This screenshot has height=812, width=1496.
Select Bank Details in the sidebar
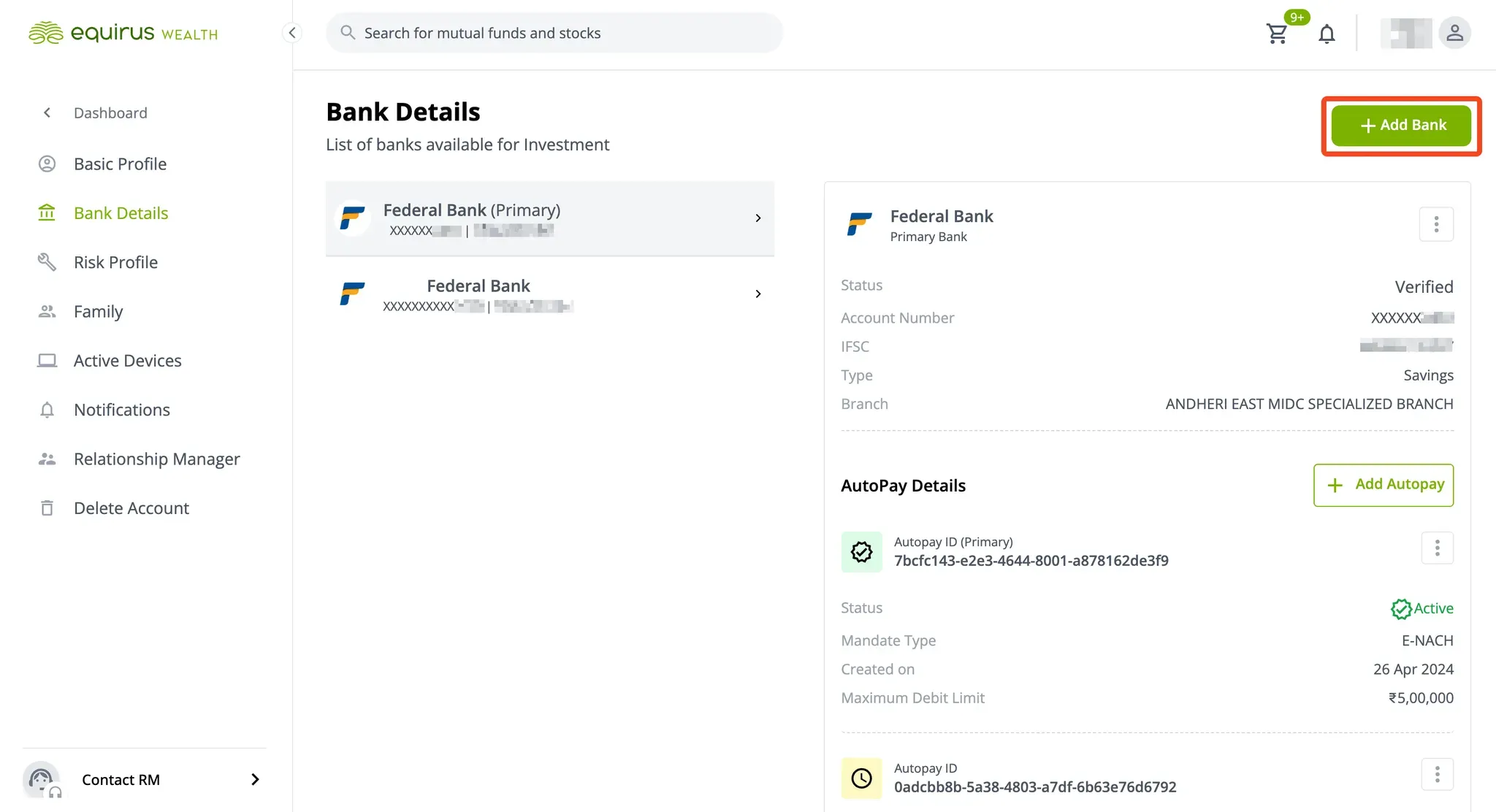121,212
